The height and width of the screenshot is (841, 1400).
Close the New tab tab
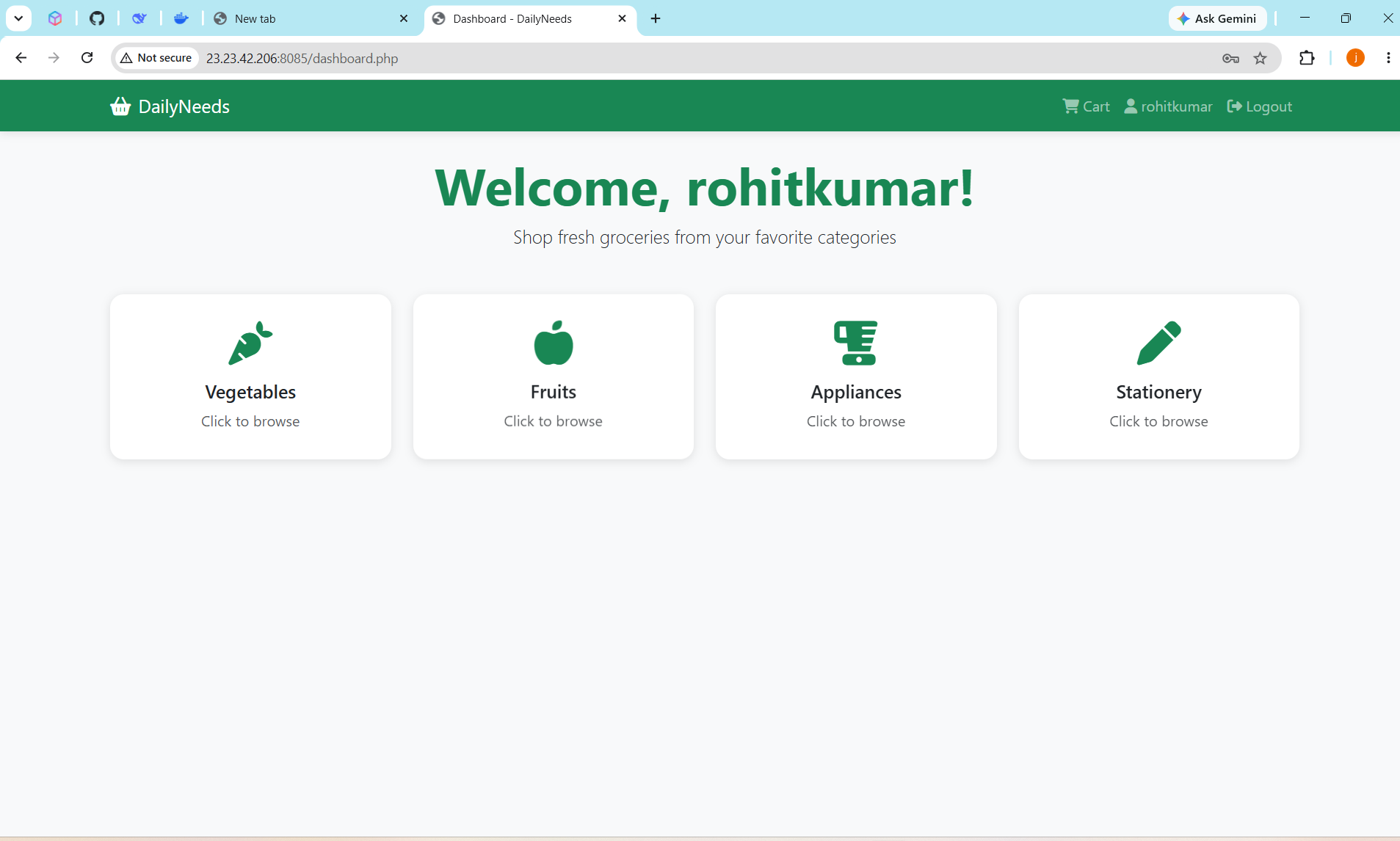[x=403, y=18]
